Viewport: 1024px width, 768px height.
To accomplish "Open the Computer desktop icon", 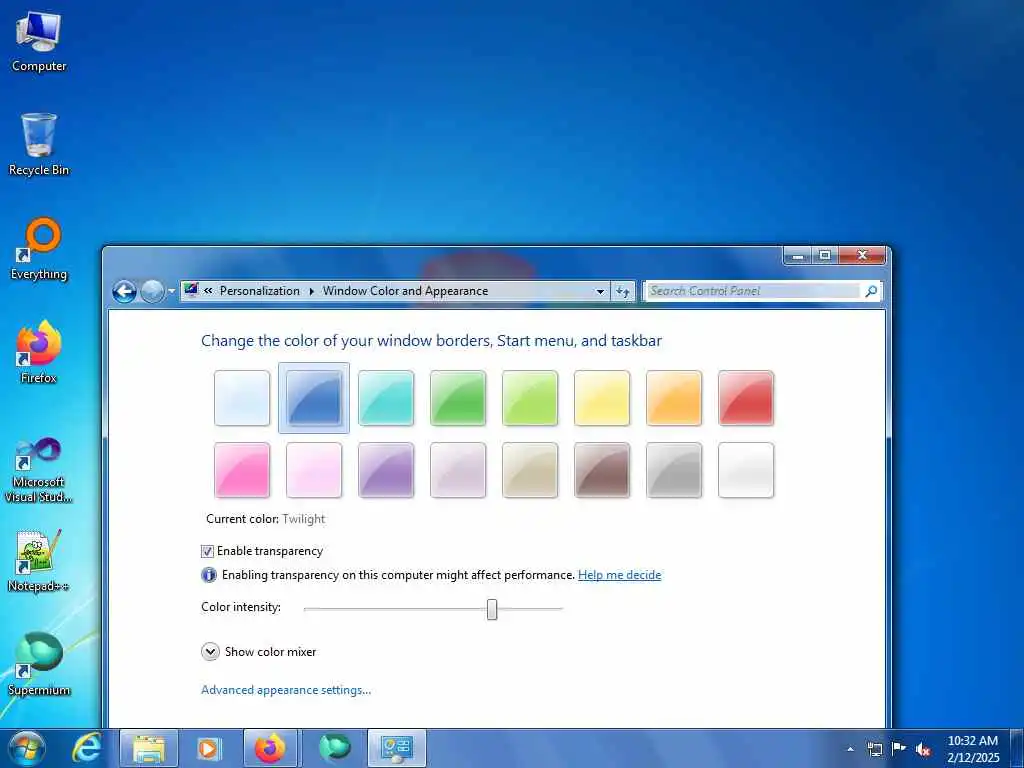I will click(x=39, y=40).
